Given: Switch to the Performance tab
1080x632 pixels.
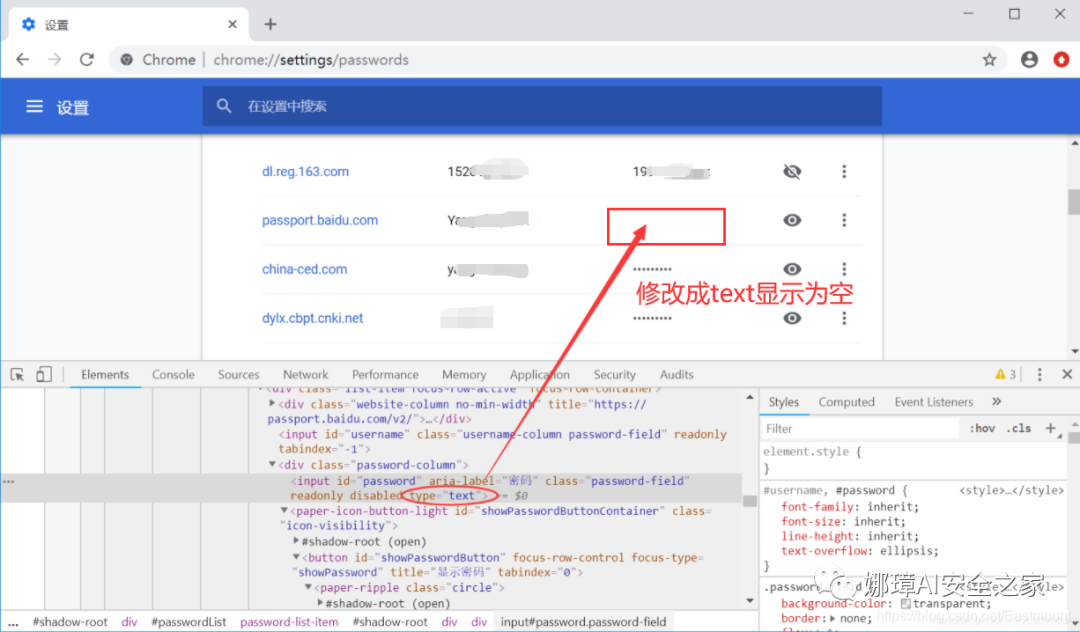Looking at the screenshot, I should click(385, 375).
